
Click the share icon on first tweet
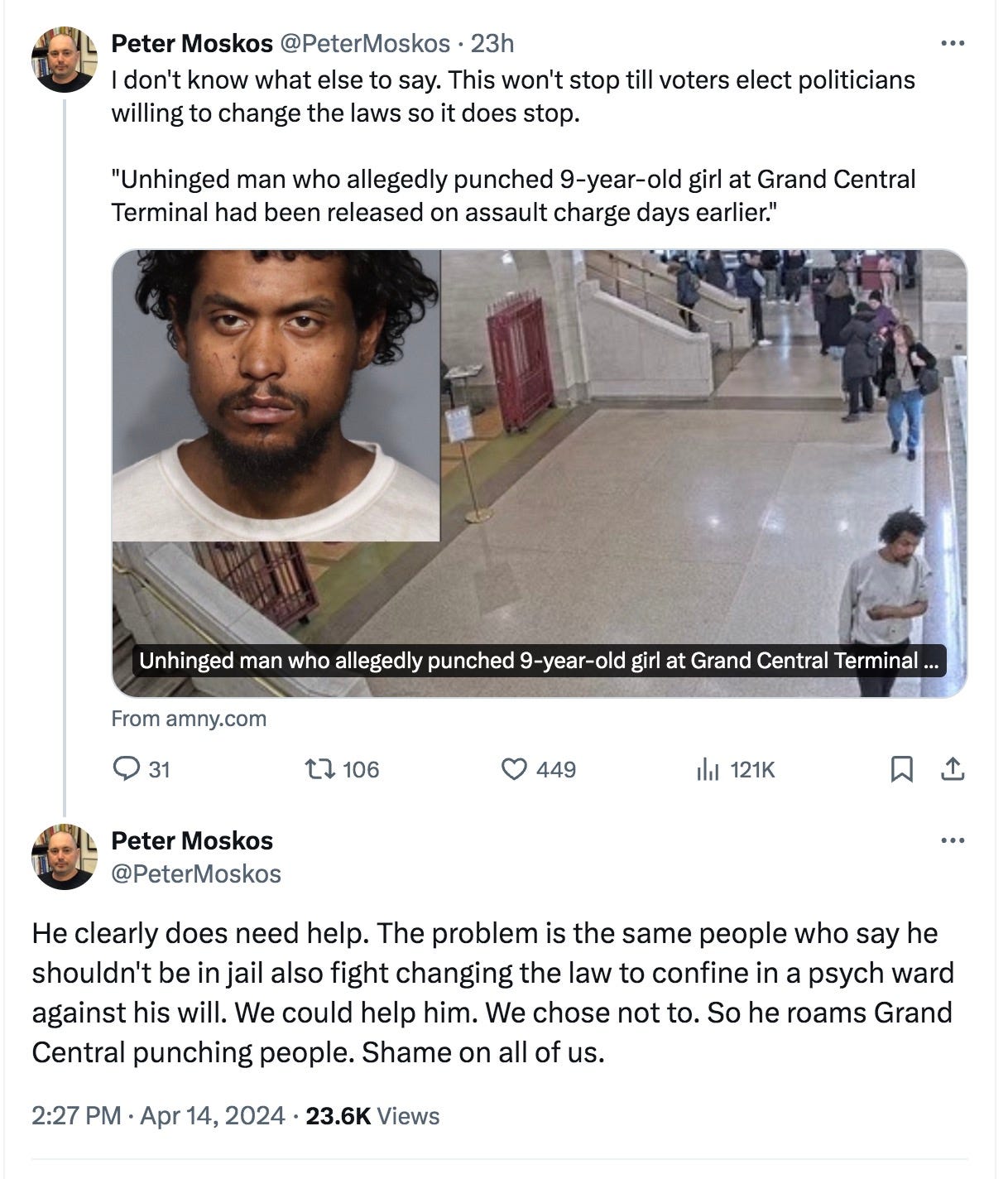point(953,770)
